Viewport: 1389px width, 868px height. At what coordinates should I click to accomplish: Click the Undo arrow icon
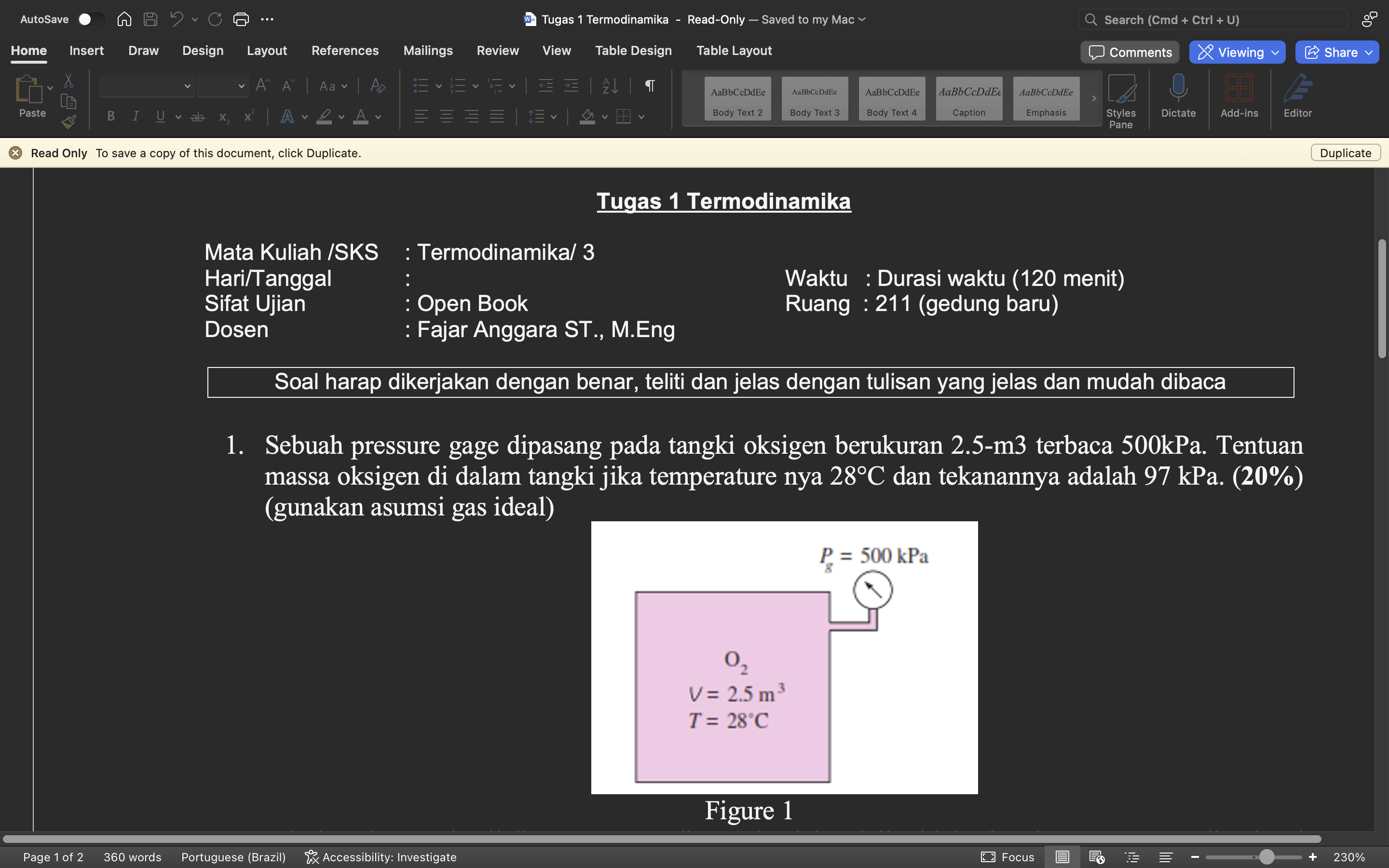(x=177, y=19)
